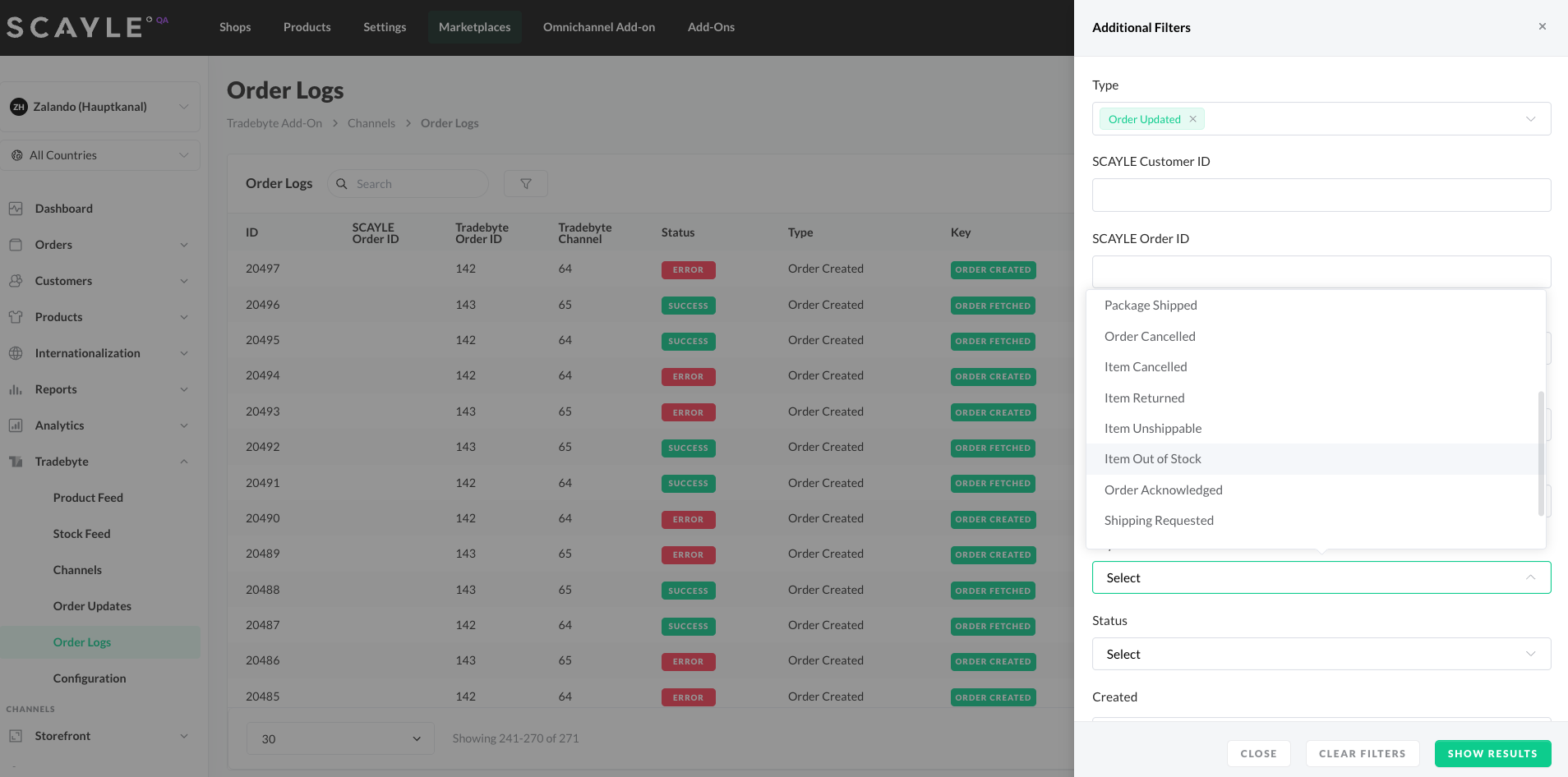Click the Storefront channel icon
This screenshot has height=777, width=1568.
pyautogui.click(x=16, y=736)
